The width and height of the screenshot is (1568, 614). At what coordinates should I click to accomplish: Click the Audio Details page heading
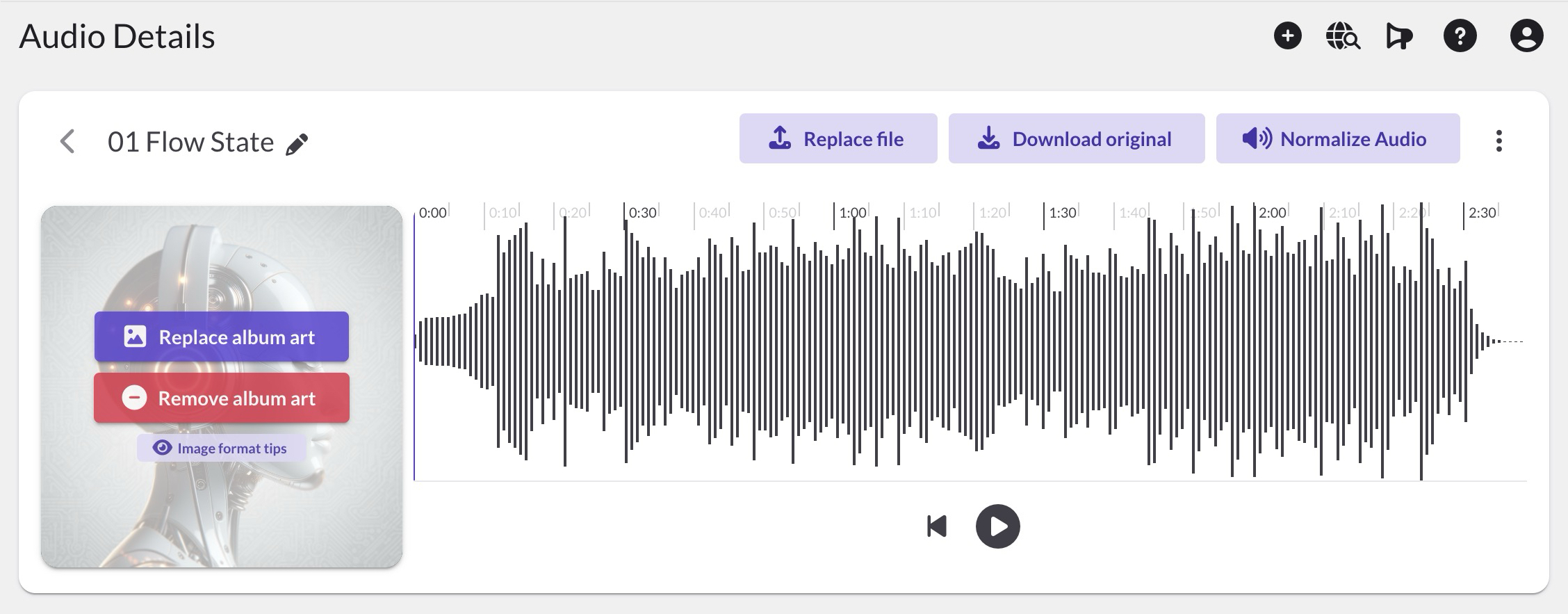(117, 36)
